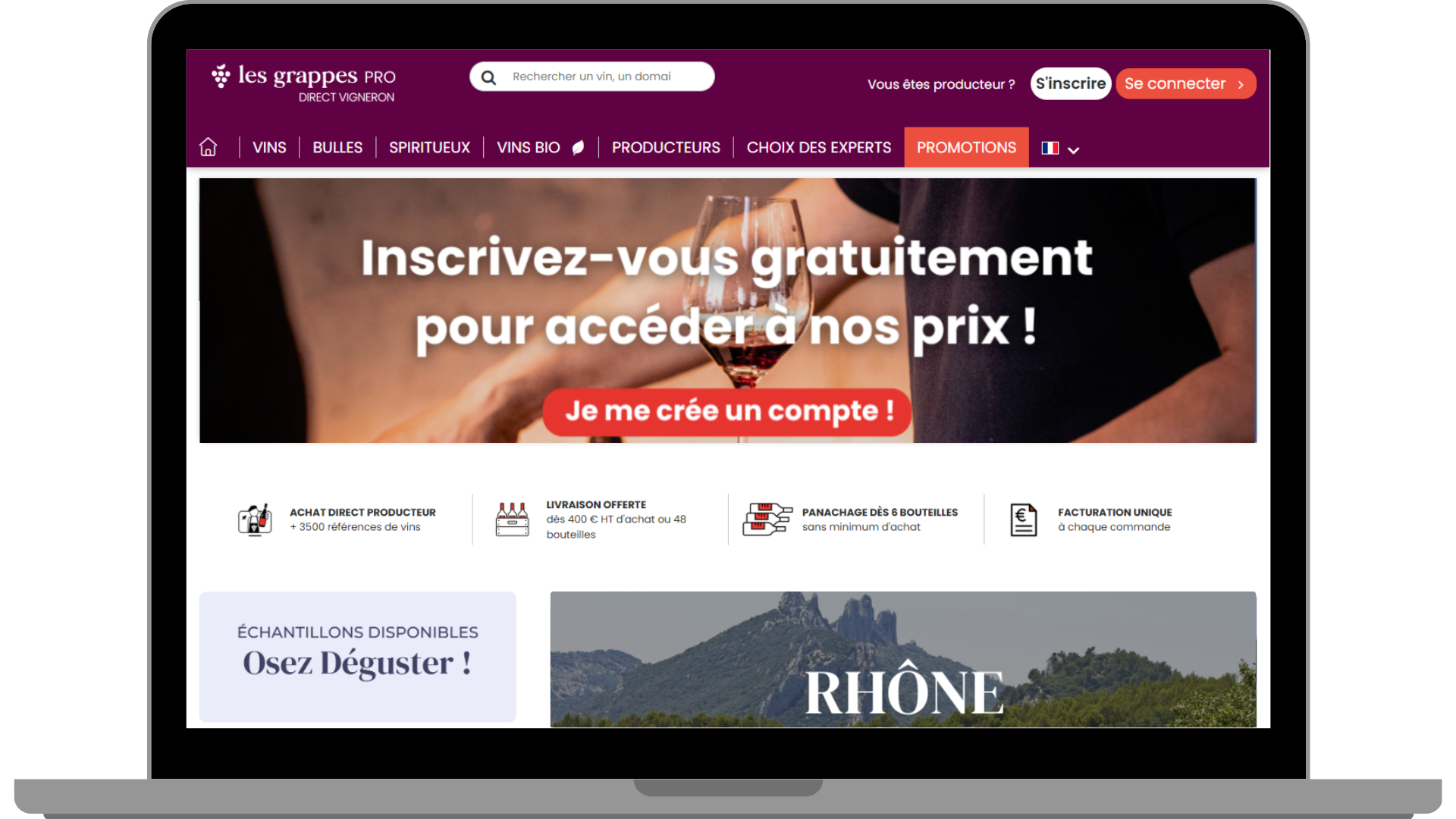
Task: Select the French flag language icon
Action: click(x=1050, y=148)
